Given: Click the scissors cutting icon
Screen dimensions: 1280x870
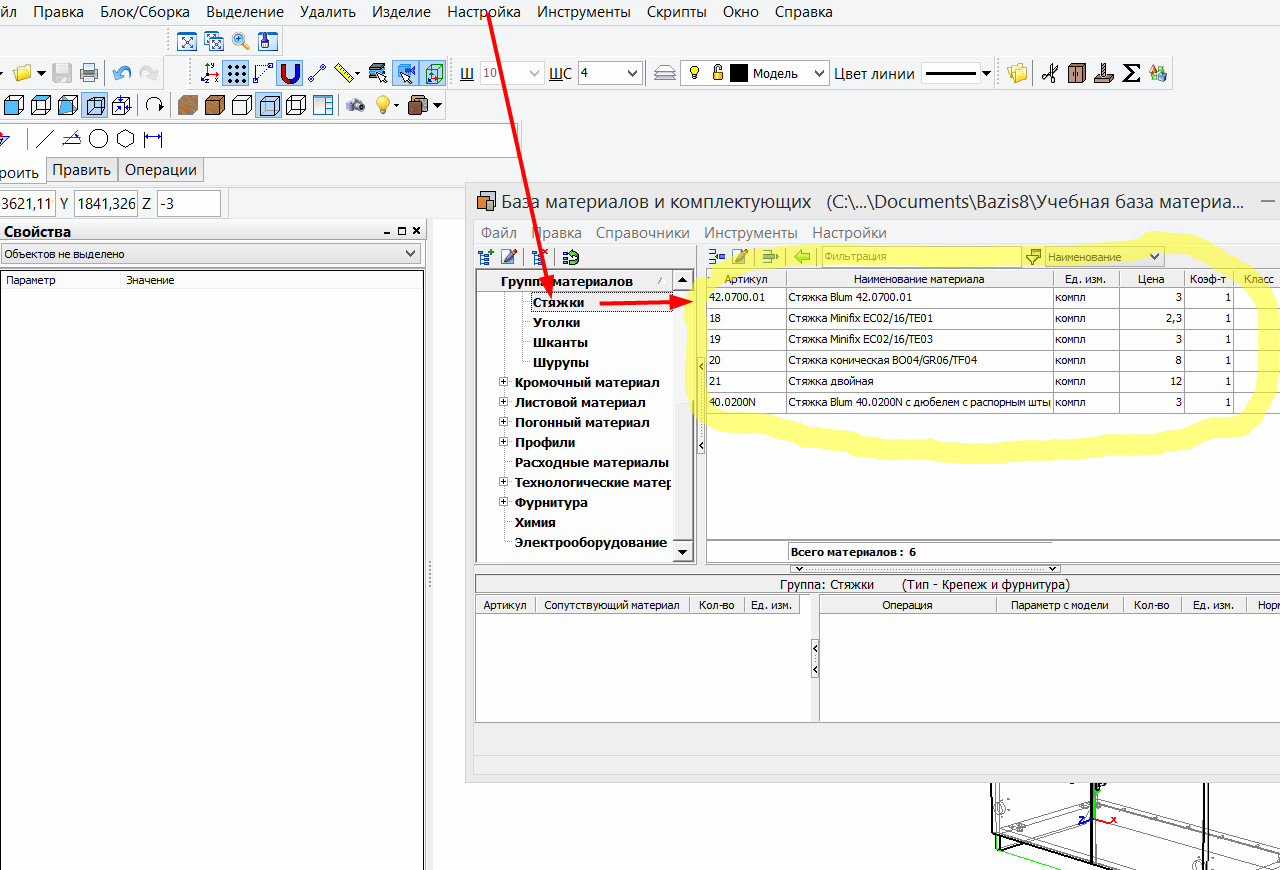Looking at the screenshot, I should [1049, 73].
